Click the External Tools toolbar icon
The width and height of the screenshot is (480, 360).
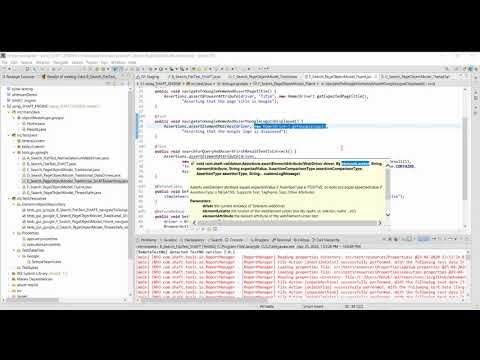182,69
